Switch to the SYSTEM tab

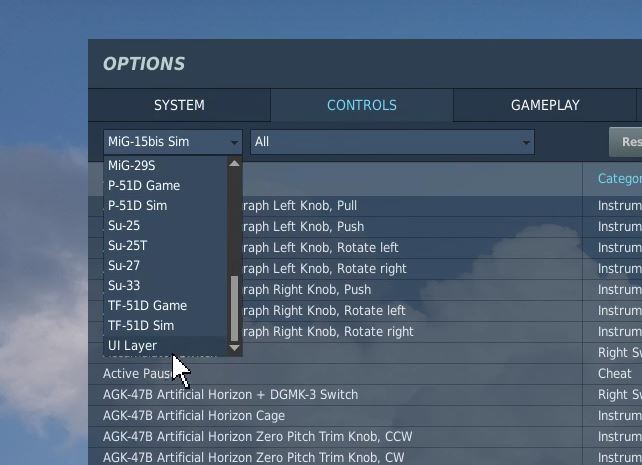click(x=179, y=105)
